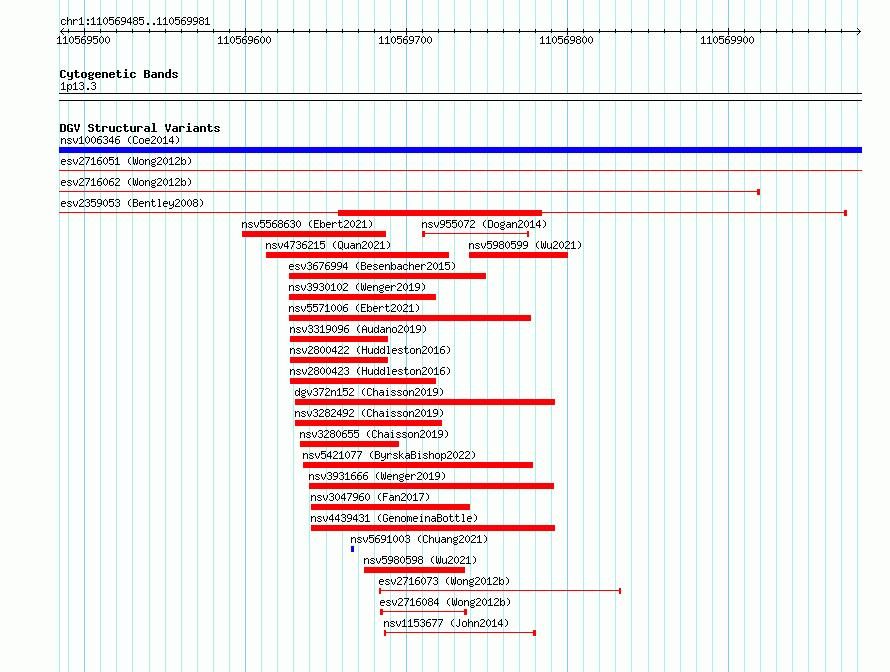Image resolution: width=890 pixels, height=672 pixels.
Task: Open nsv5980598 (Wu2021) label
Action: [420, 560]
